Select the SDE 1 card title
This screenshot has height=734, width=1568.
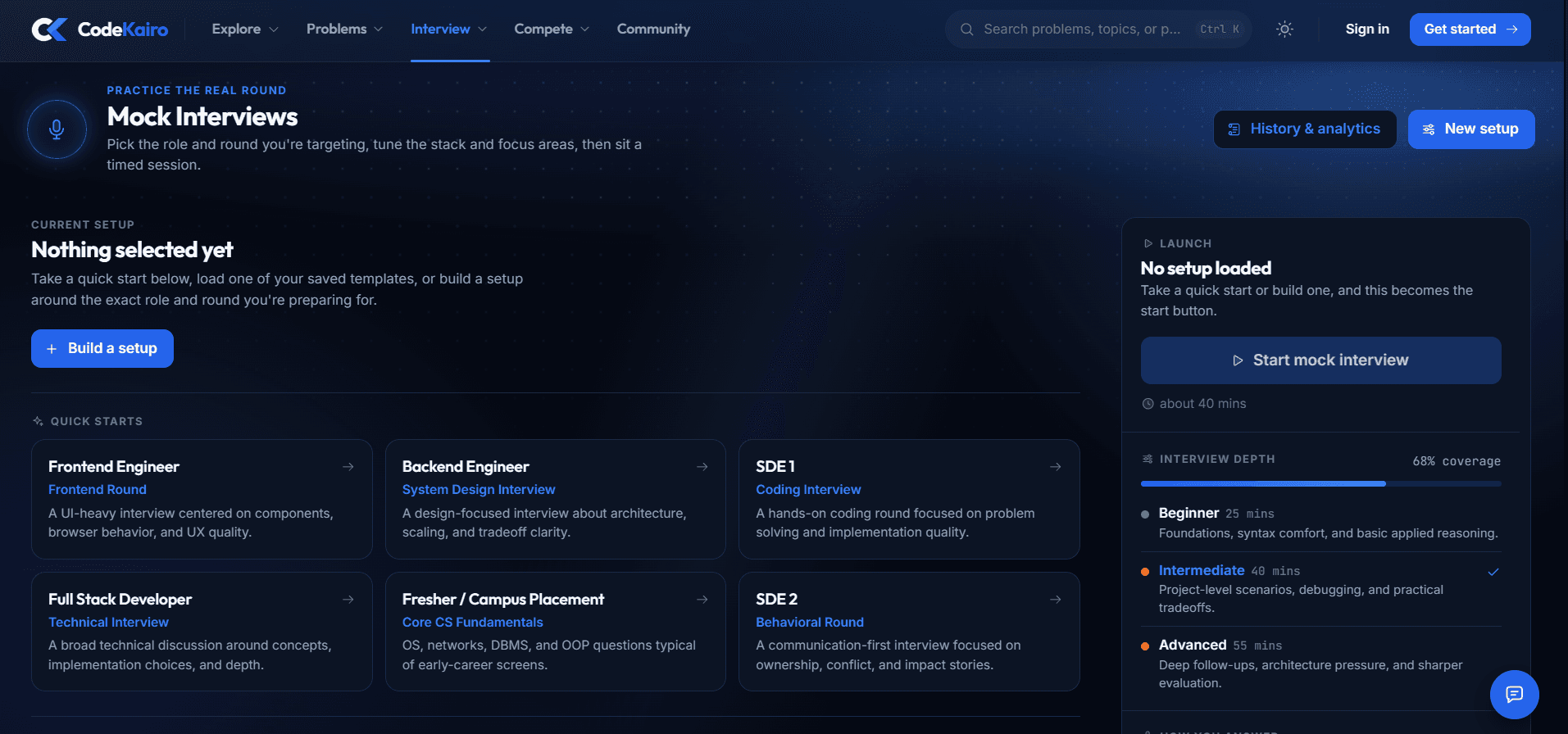click(x=775, y=467)
